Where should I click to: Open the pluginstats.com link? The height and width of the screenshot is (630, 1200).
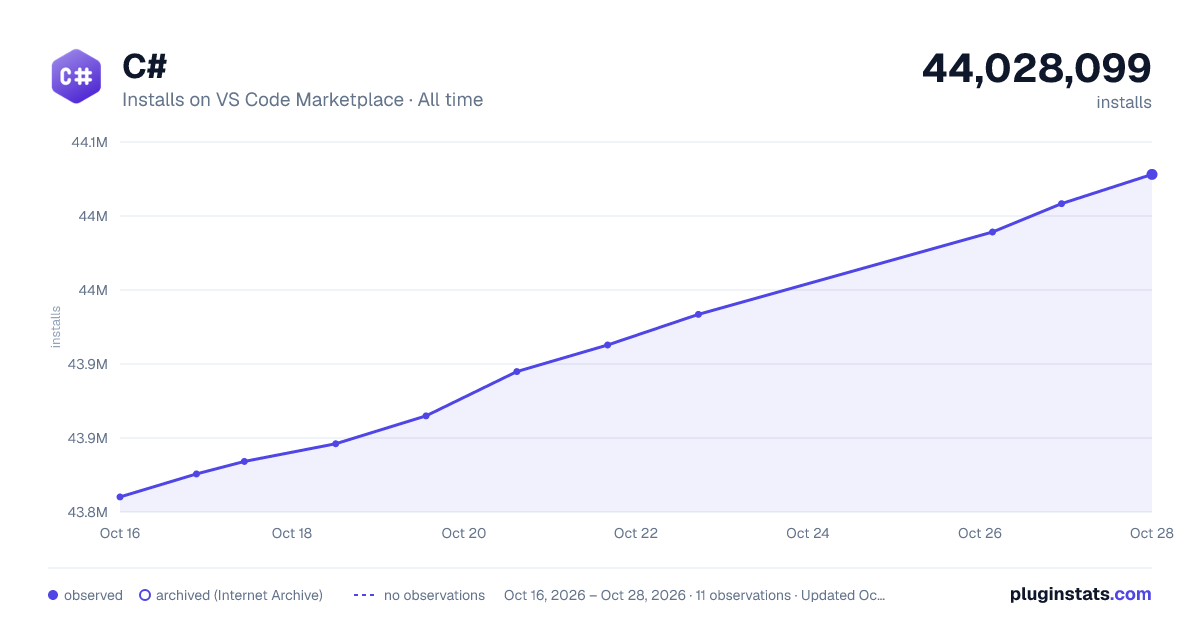click(x=1081, y=594)
